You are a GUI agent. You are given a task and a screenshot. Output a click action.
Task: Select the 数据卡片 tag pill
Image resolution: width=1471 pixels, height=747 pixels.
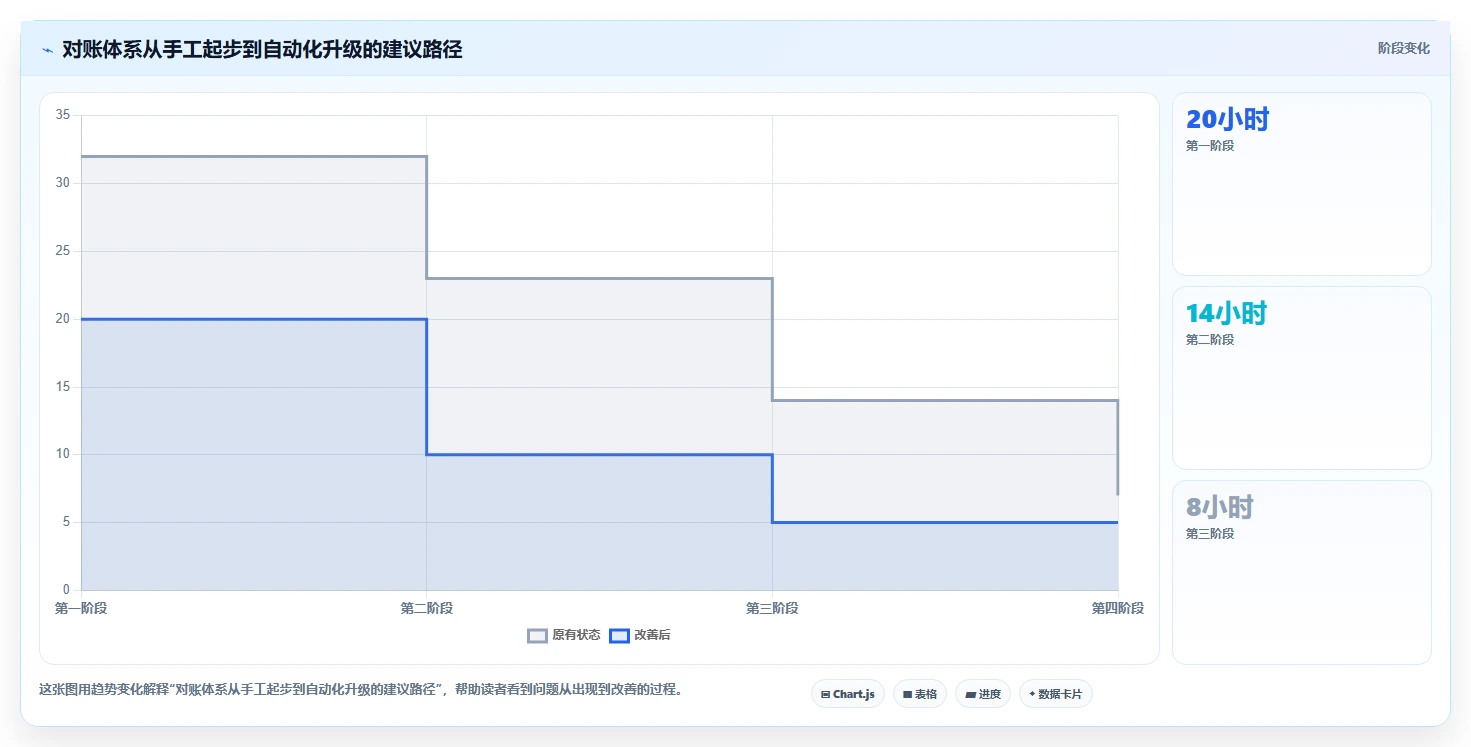tap(1055, 694)
